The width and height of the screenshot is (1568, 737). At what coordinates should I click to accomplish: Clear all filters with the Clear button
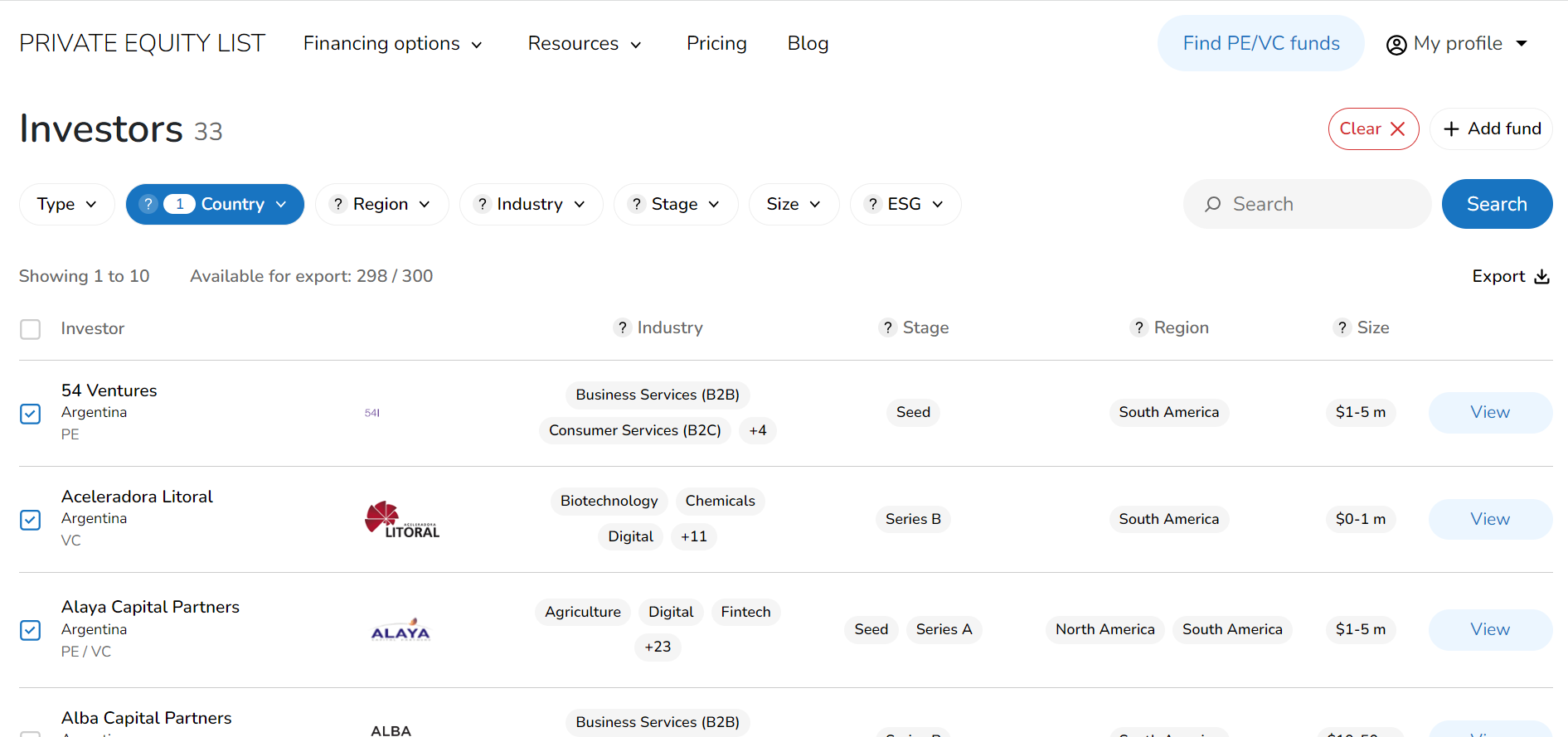click(1373, 129)
